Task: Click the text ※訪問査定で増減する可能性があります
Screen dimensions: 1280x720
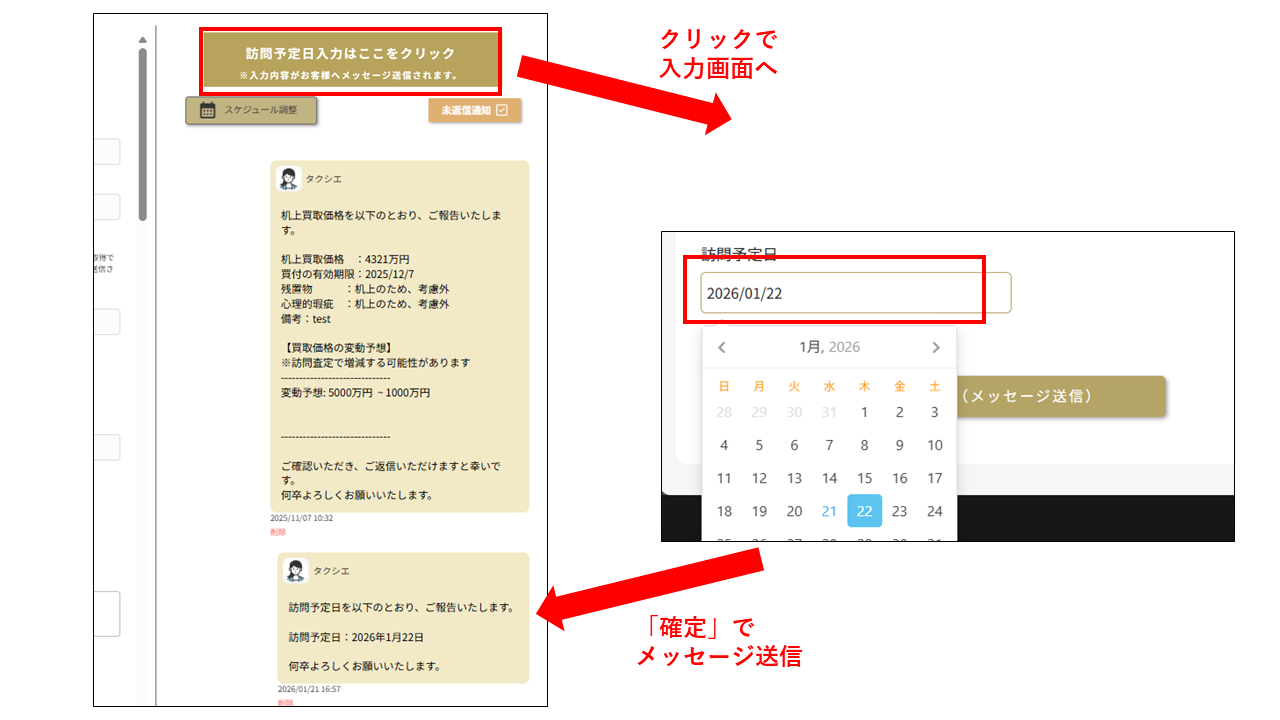Action: tap(375, 362)
